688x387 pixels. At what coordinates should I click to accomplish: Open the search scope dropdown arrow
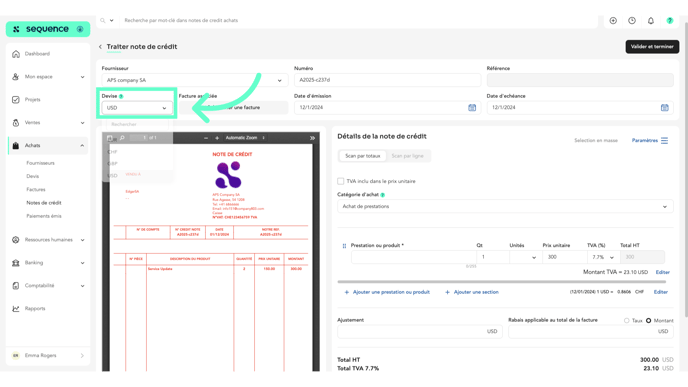click(111, 20)
